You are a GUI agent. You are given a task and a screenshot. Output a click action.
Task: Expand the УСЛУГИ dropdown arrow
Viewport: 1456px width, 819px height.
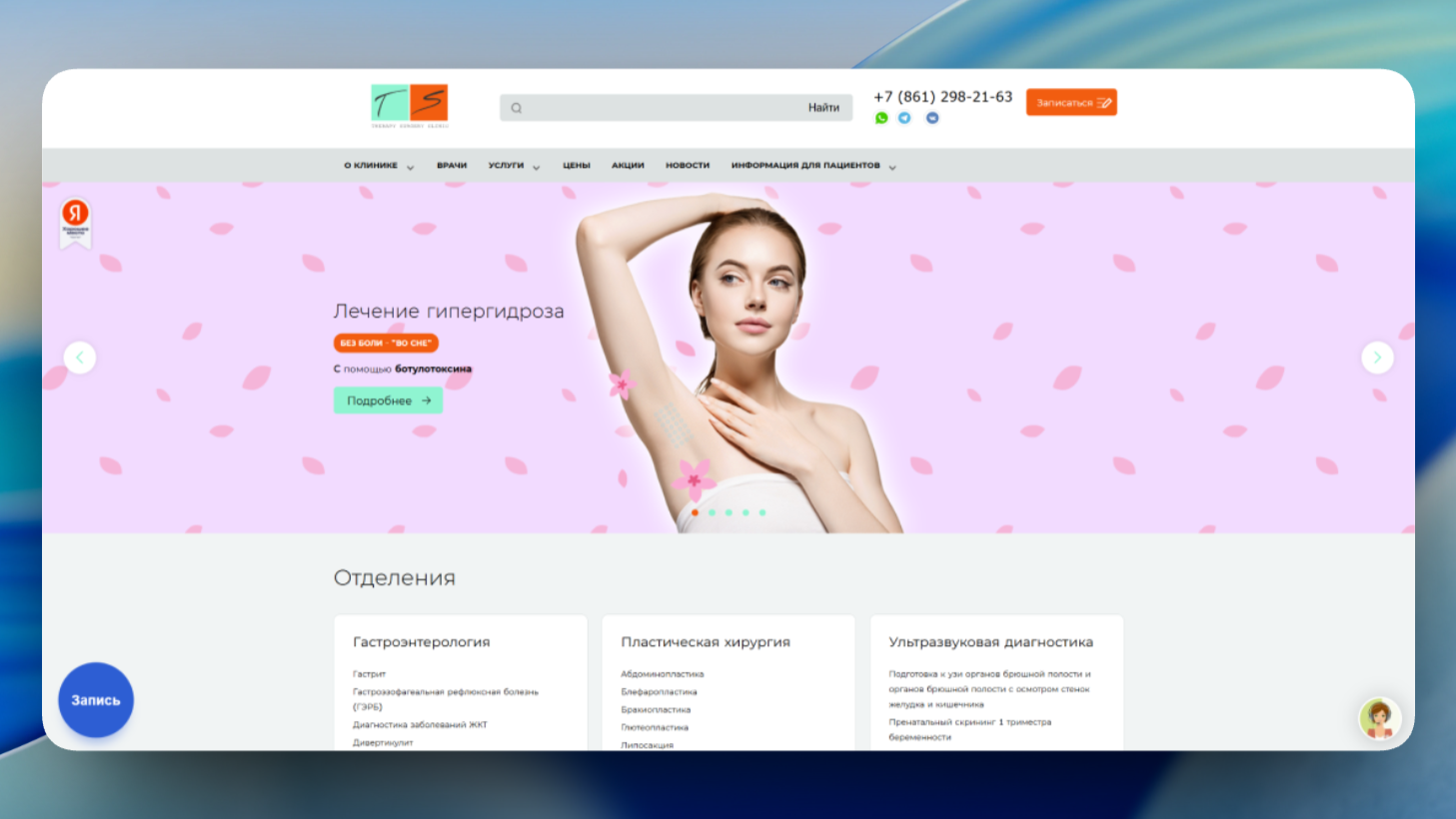coord(536,168)
